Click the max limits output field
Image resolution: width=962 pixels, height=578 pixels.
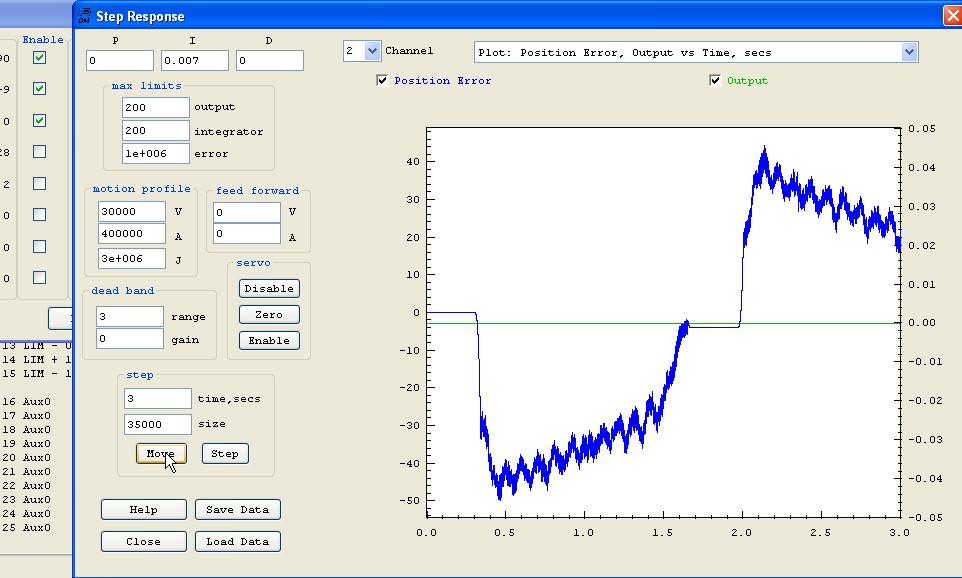[155, 107]
